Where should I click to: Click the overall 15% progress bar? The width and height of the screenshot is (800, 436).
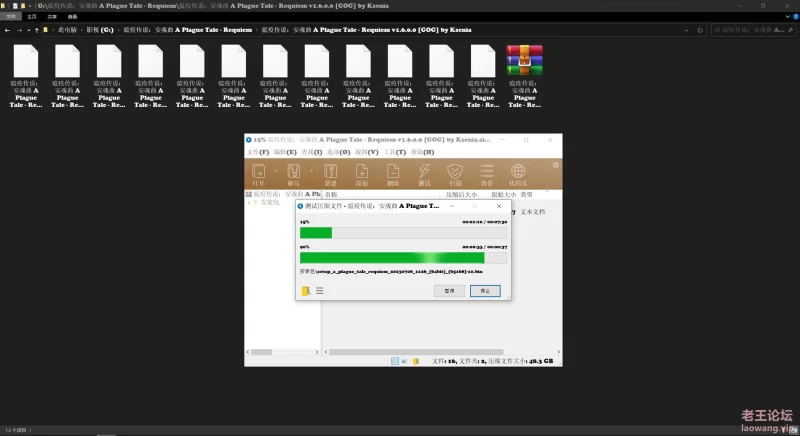coord(404,233)
